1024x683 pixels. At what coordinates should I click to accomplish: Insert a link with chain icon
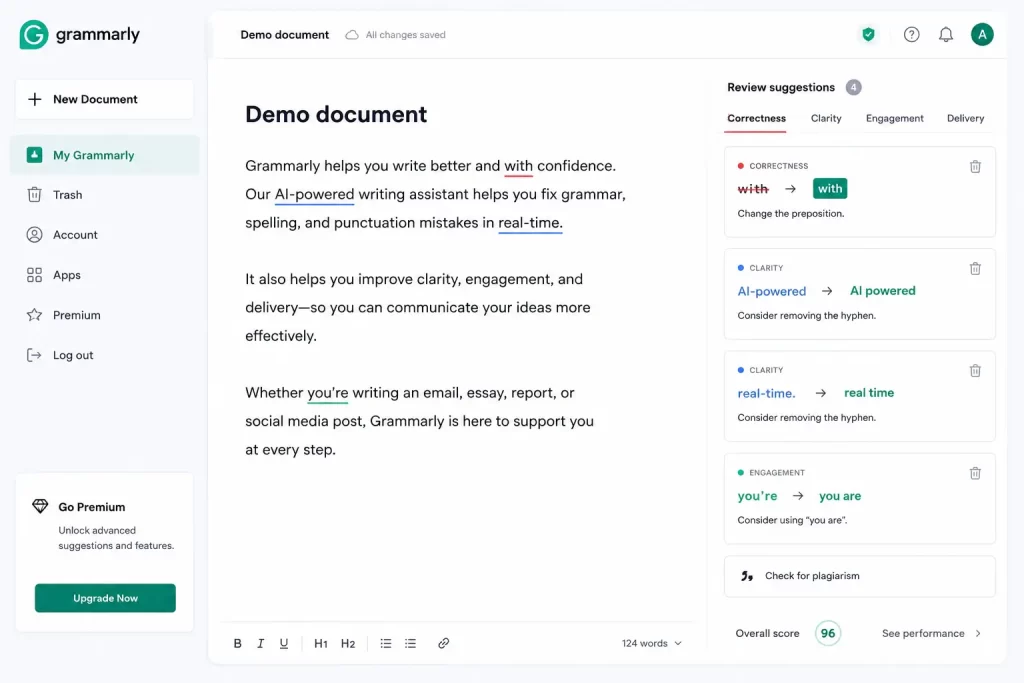pyautogui.click(x=443, y=643)
